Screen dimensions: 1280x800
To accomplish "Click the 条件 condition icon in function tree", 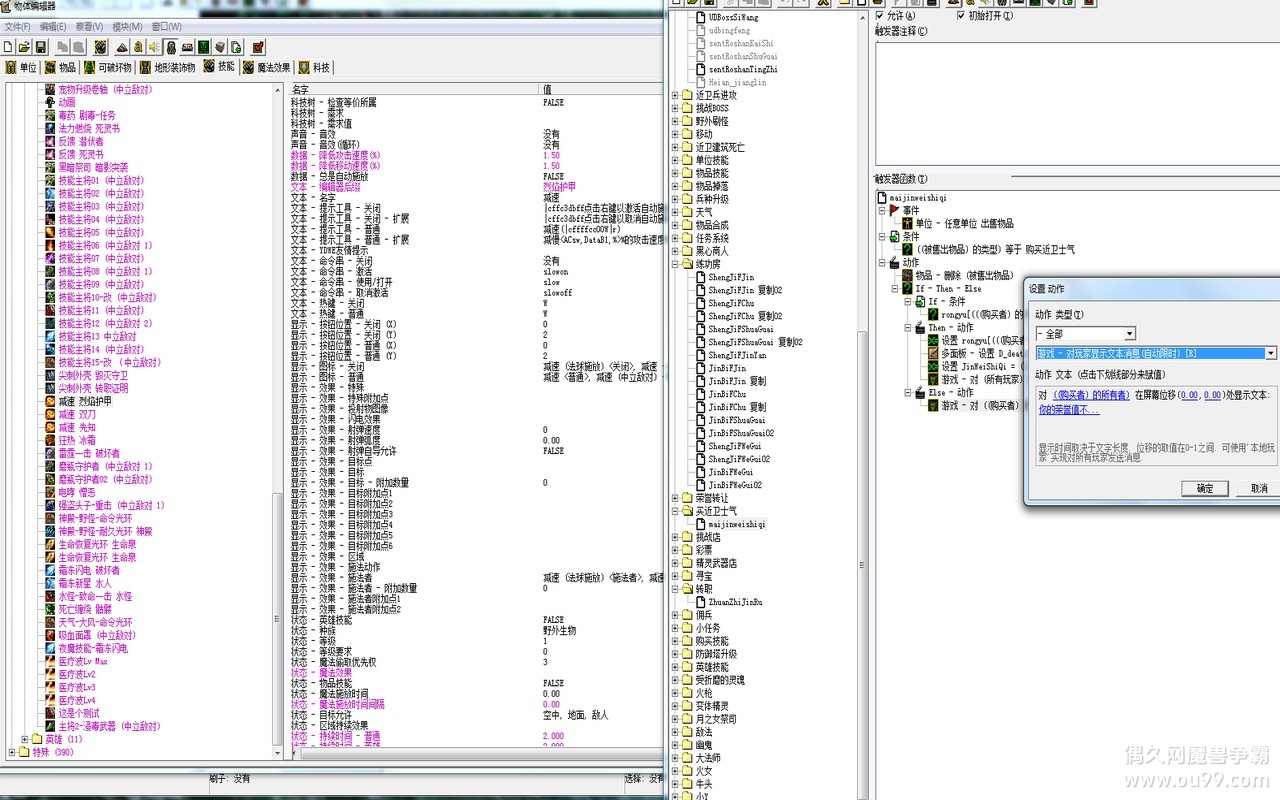I will pyautogui.click(x=894, y=237).
